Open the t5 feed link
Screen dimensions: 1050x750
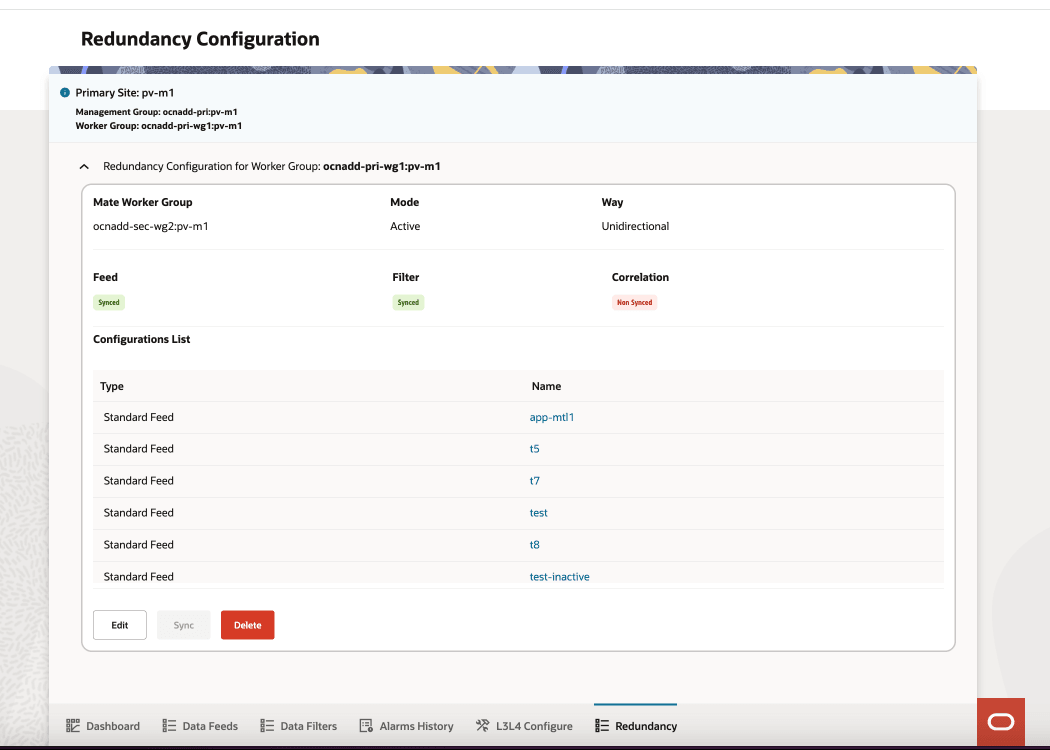pyautogui.click(x=534, y=449)
